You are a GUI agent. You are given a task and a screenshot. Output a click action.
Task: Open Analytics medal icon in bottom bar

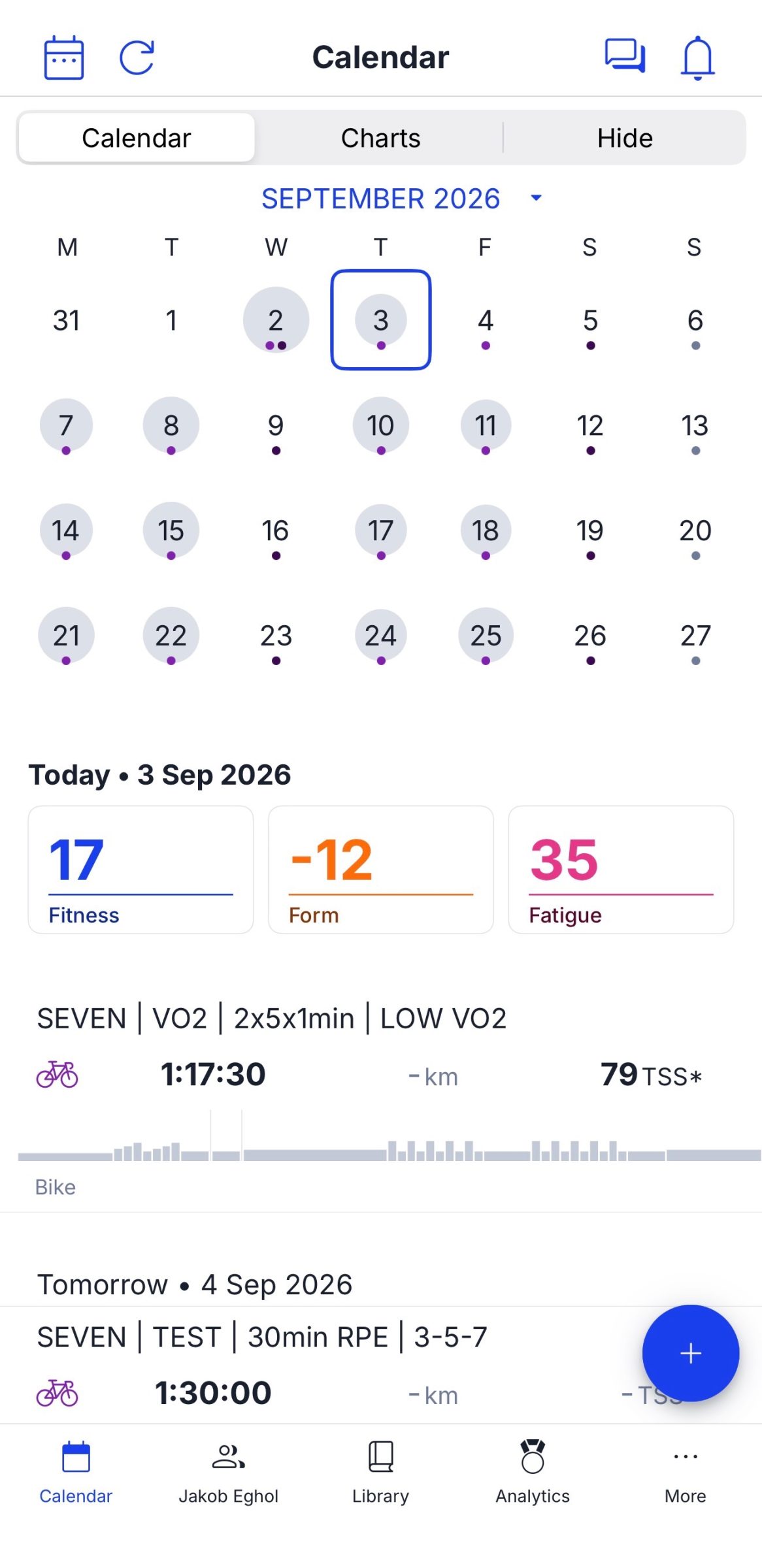(533, 1456)
